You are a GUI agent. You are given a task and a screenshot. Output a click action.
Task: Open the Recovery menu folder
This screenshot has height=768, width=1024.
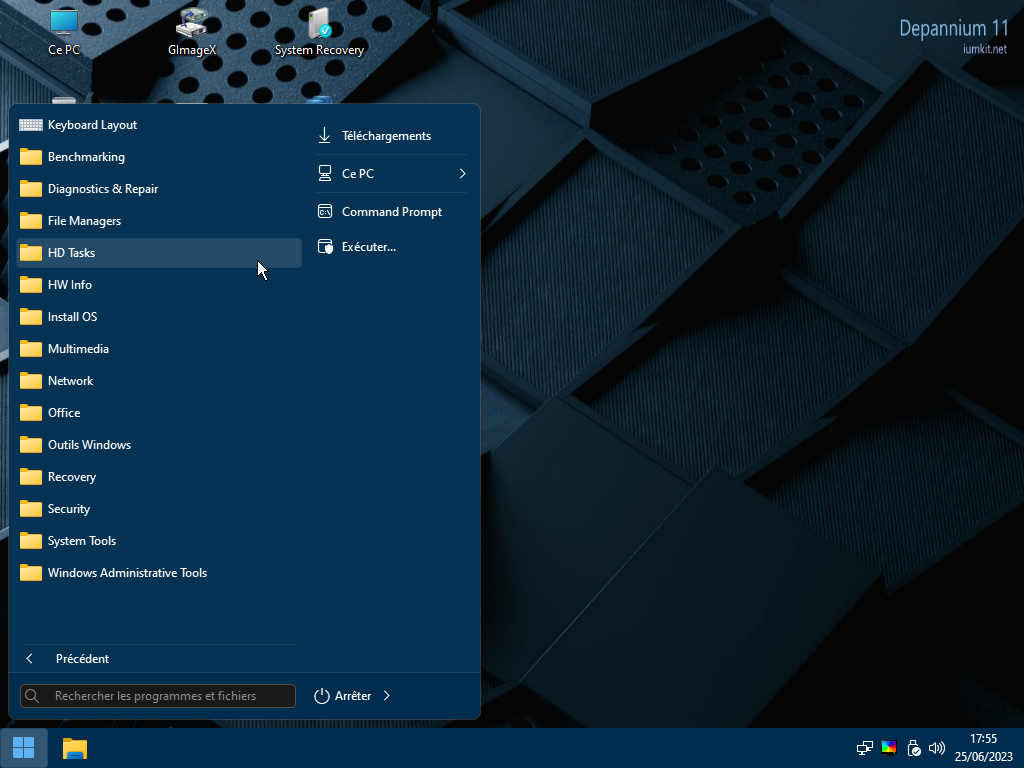coord(159,477)
